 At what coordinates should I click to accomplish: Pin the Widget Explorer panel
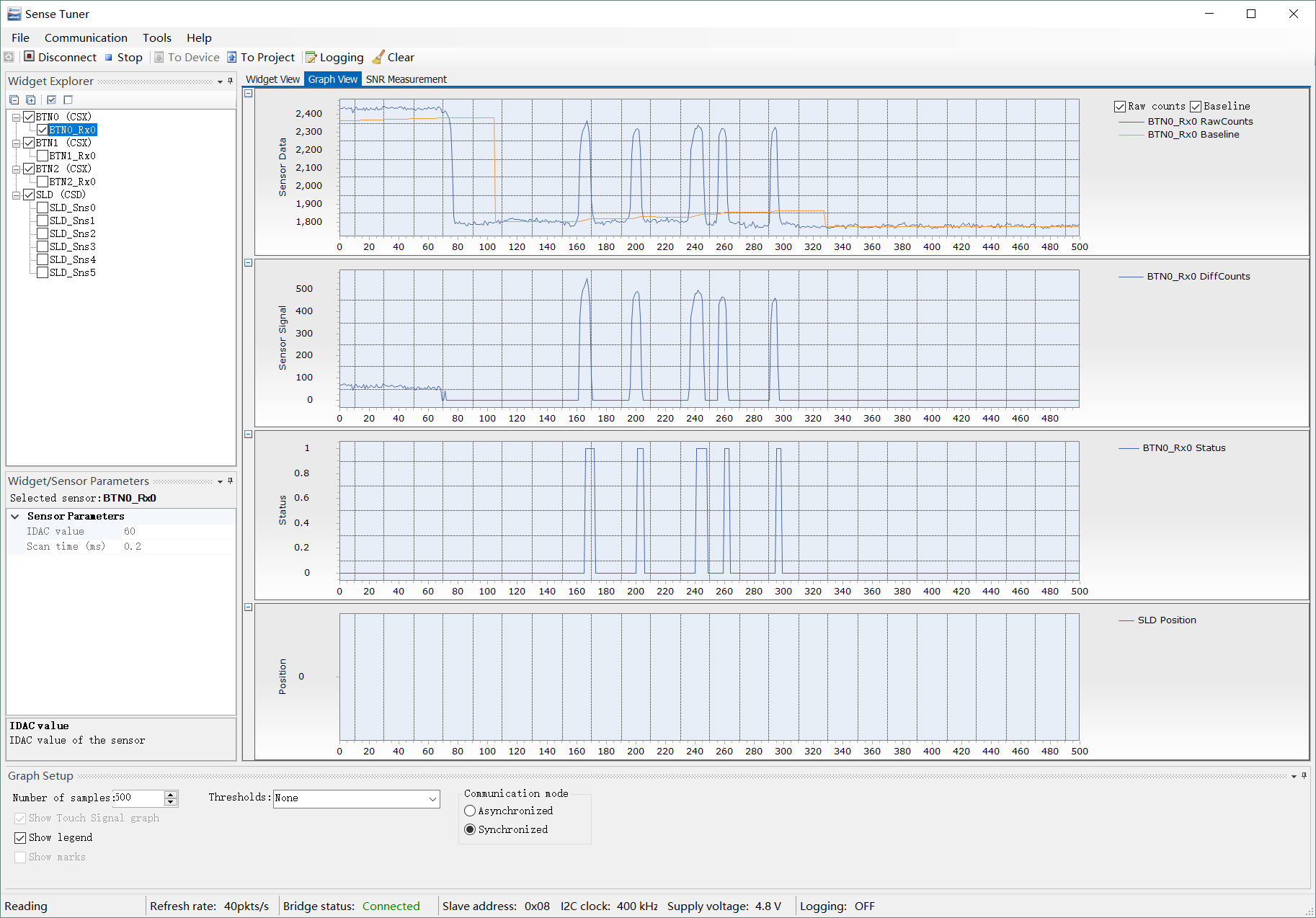tap(231, 81)
